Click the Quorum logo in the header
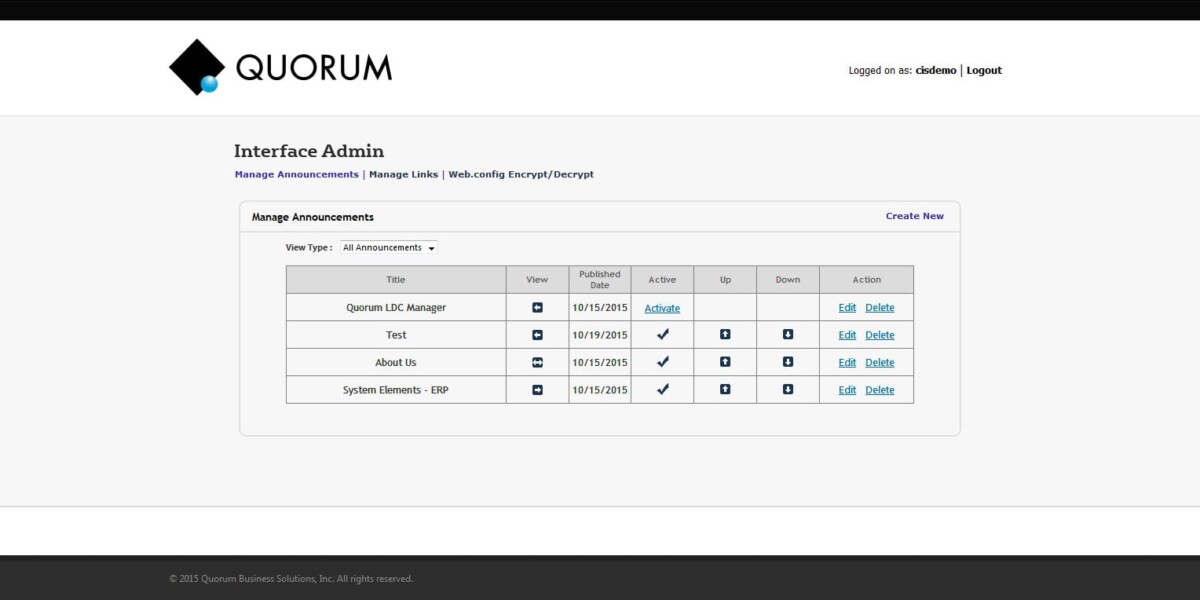 [x=281, y=67]
